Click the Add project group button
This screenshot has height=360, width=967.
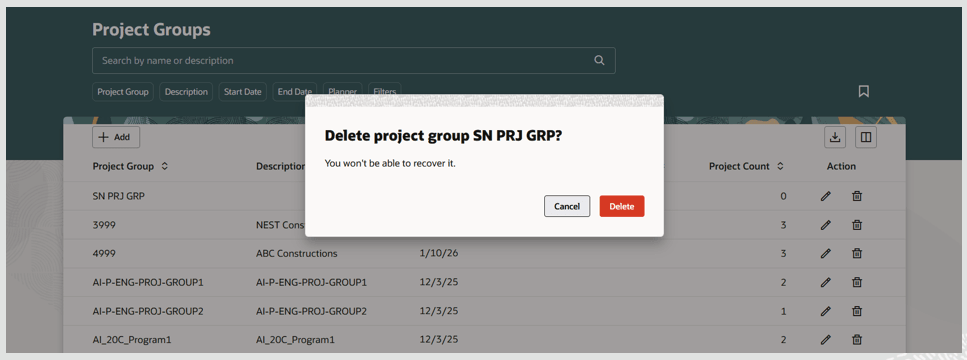click(116, 137)
